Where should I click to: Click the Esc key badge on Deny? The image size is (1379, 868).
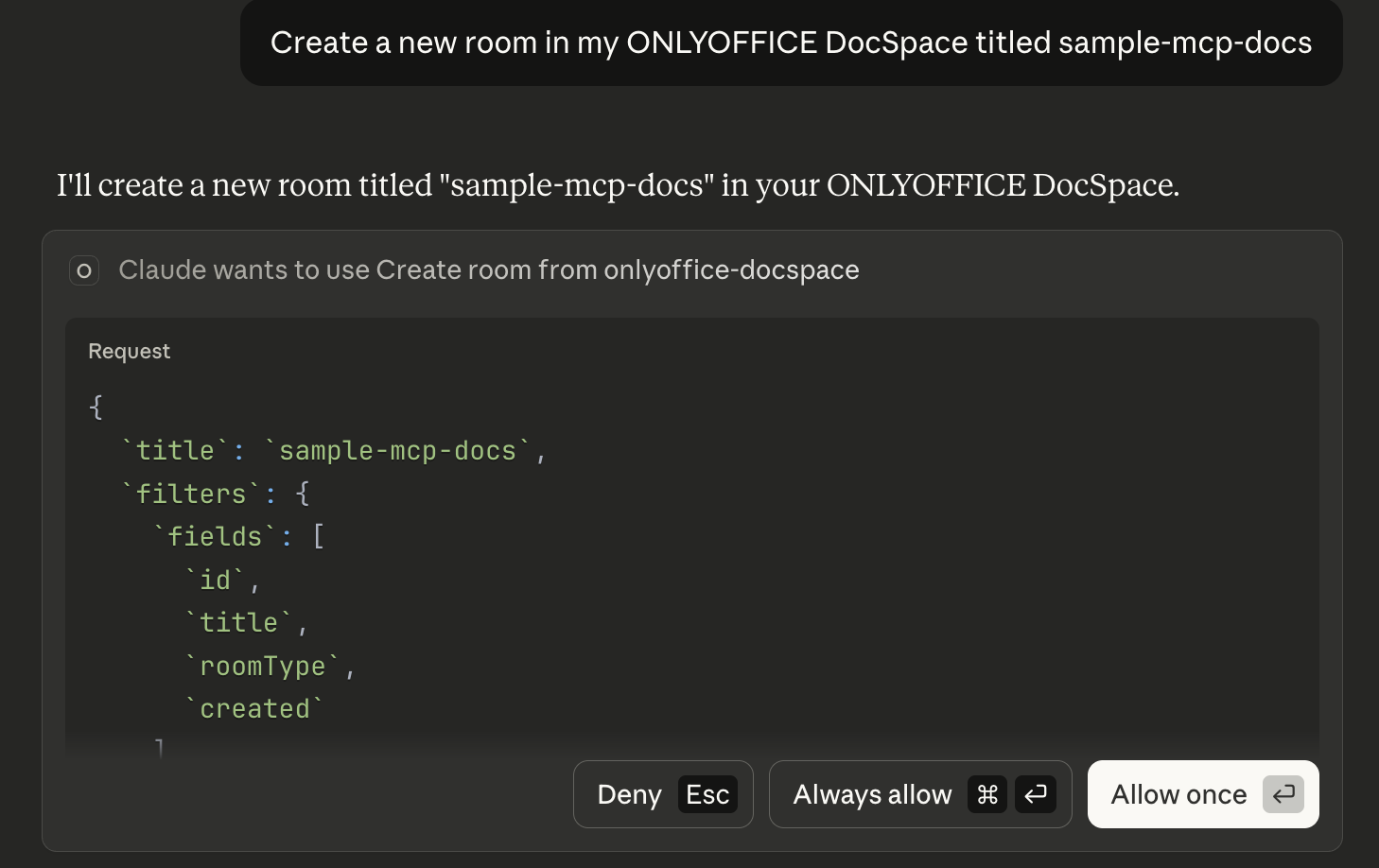point(707,794)
